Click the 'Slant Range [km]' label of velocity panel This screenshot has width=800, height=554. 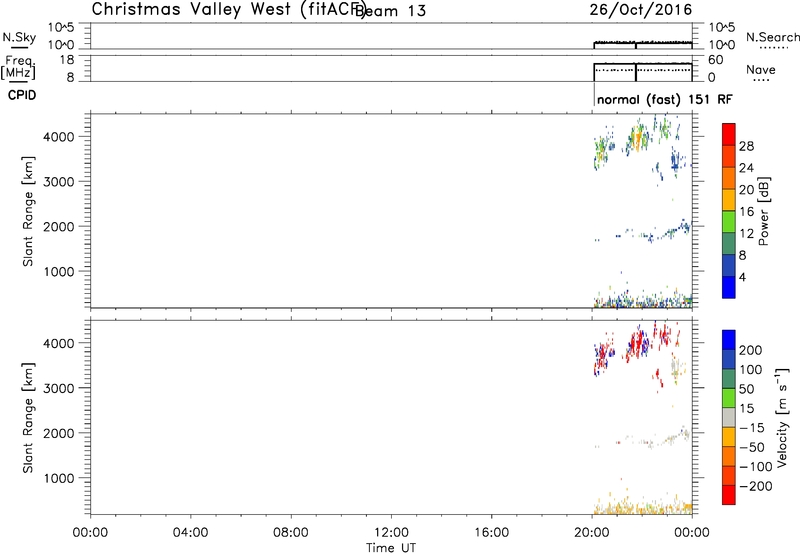(x=28, y=418)
